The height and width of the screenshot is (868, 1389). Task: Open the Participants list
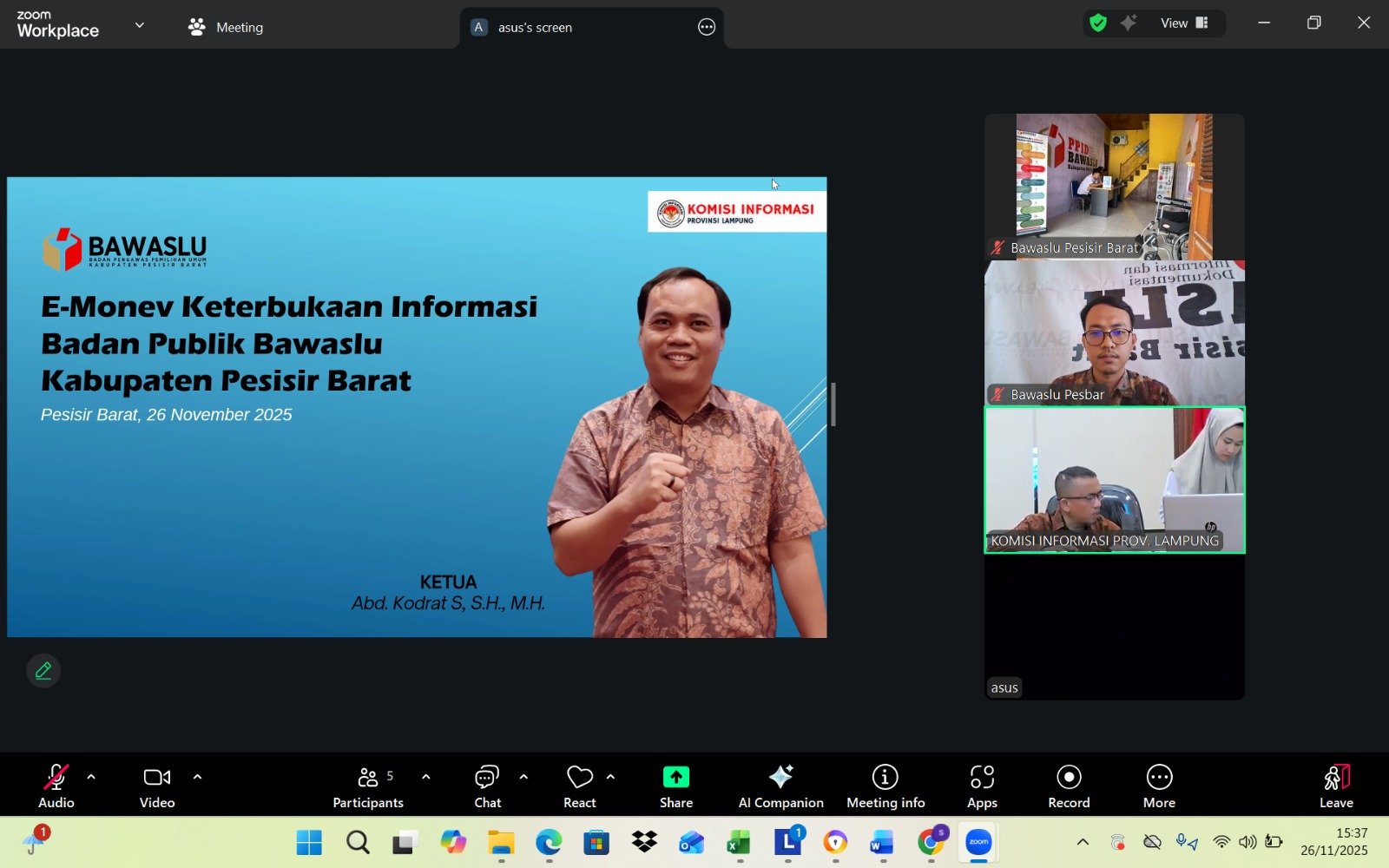click(x=368, y=786)
